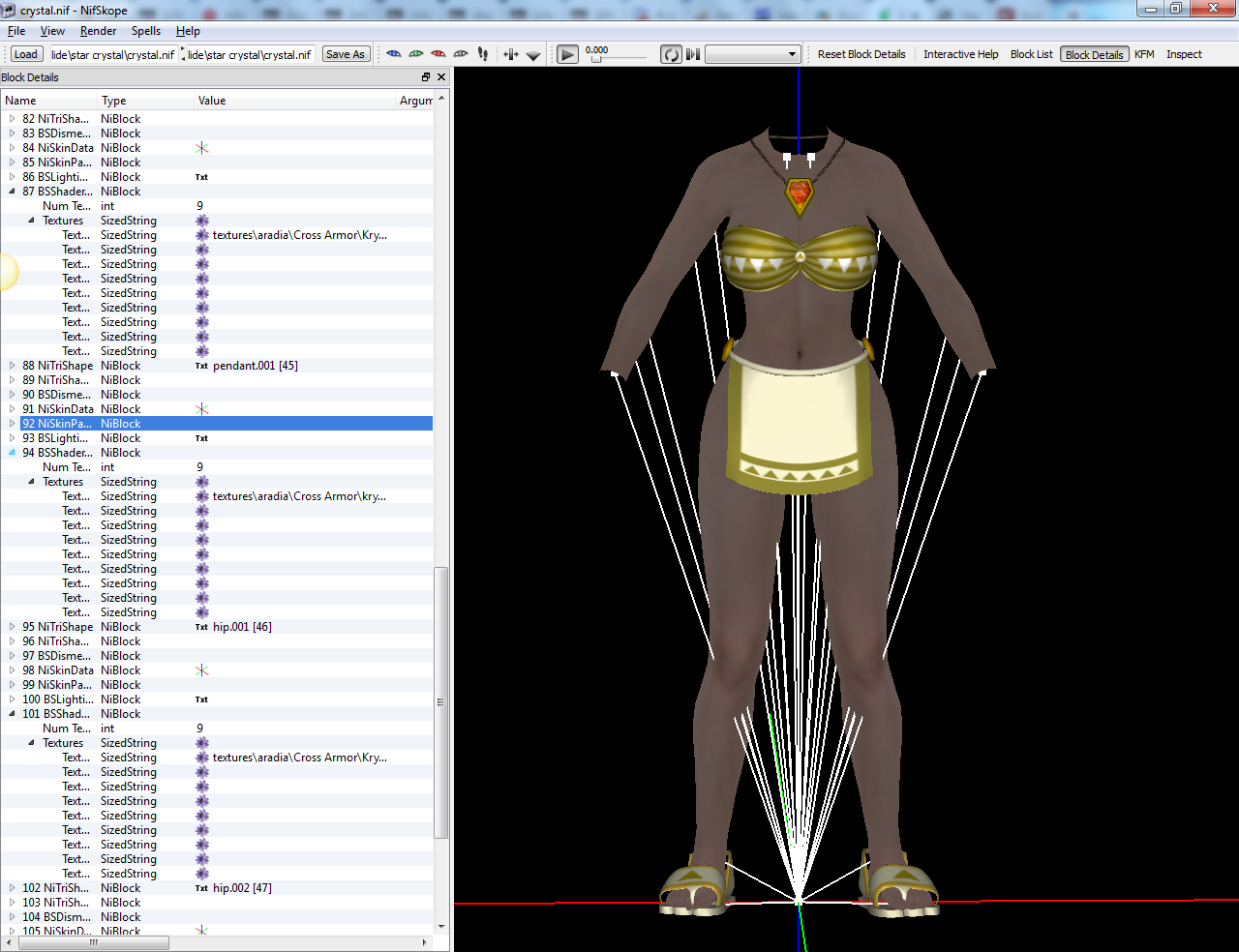
Task: Toggle Interactive Help
Action: tap(960, 54)
